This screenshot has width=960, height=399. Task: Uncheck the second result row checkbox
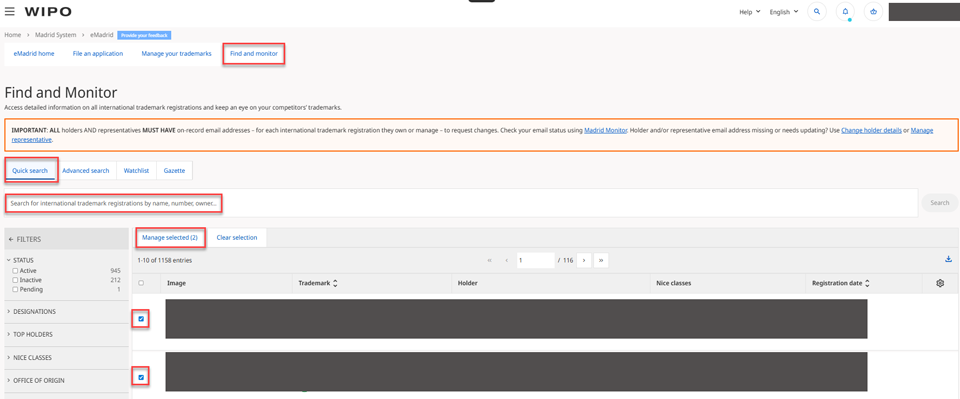141,378
